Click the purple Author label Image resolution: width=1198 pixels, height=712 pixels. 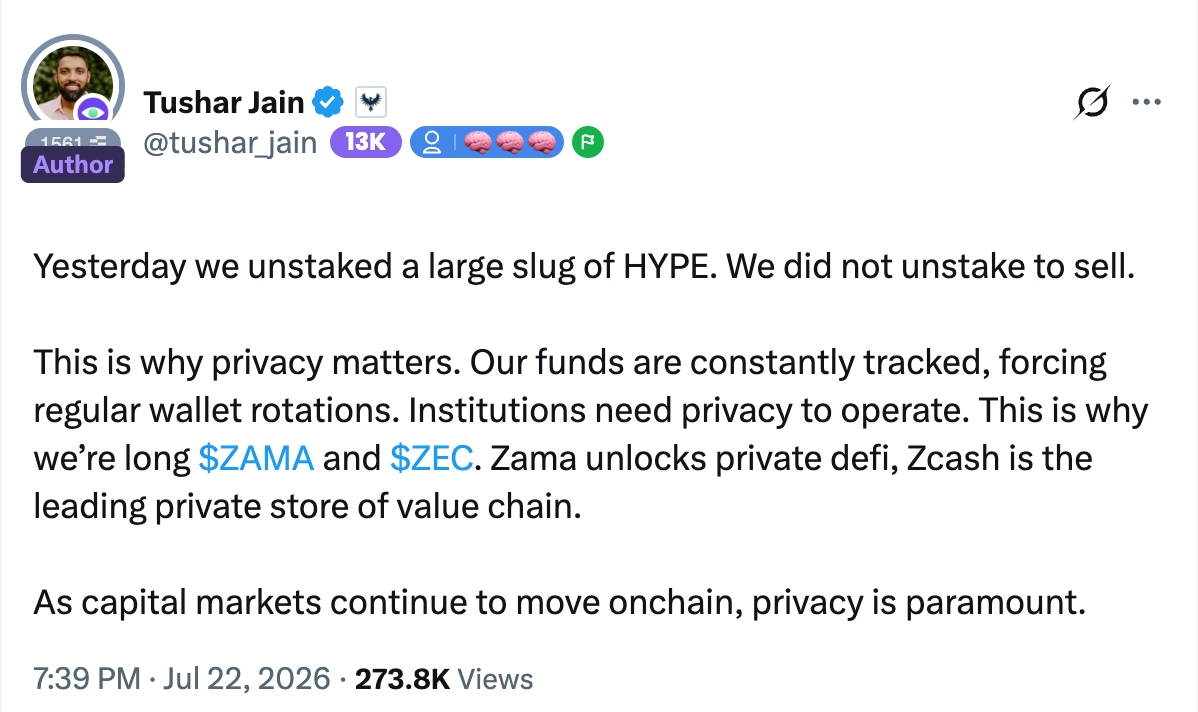pos(73,164)
